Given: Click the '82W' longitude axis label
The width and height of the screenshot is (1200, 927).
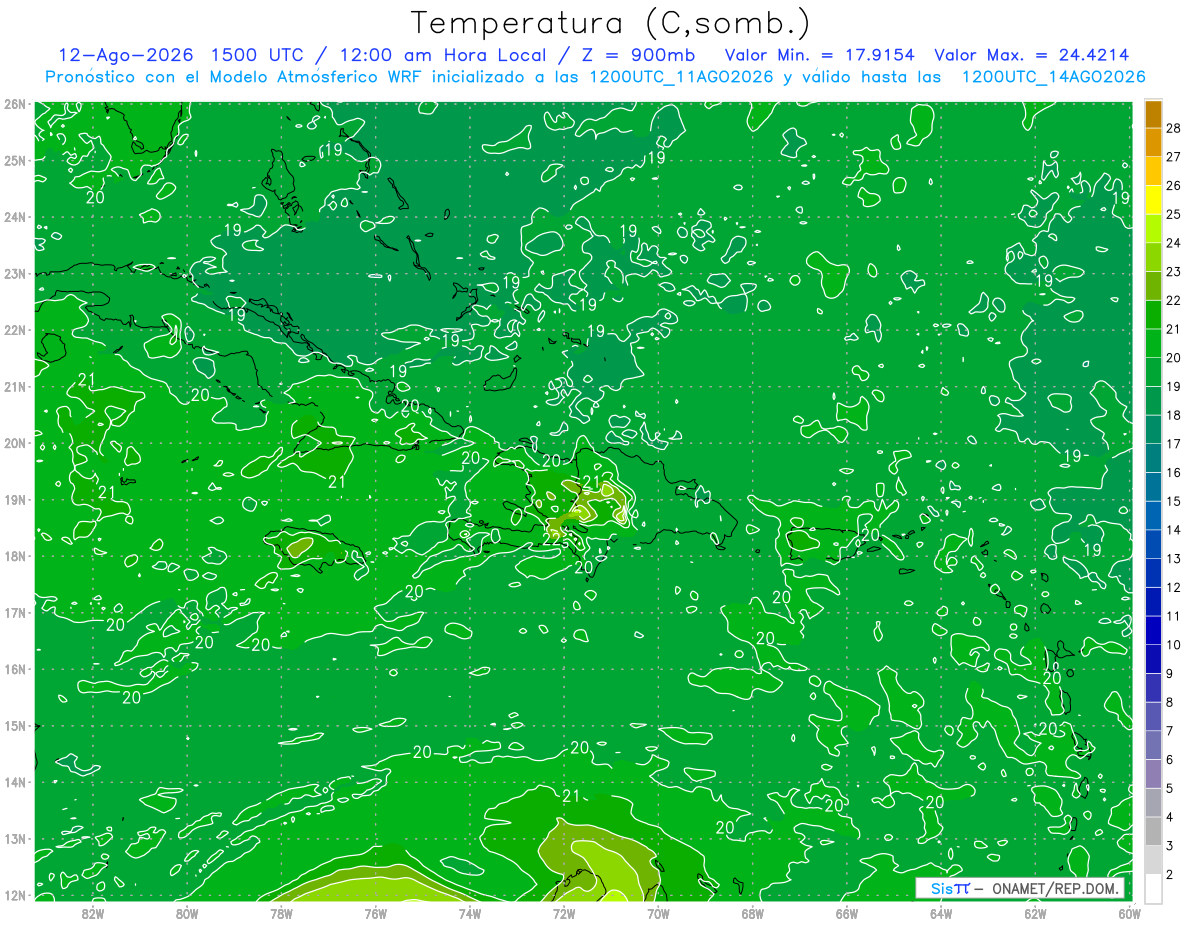Looking at the screenshot, I should click(93, 912).
